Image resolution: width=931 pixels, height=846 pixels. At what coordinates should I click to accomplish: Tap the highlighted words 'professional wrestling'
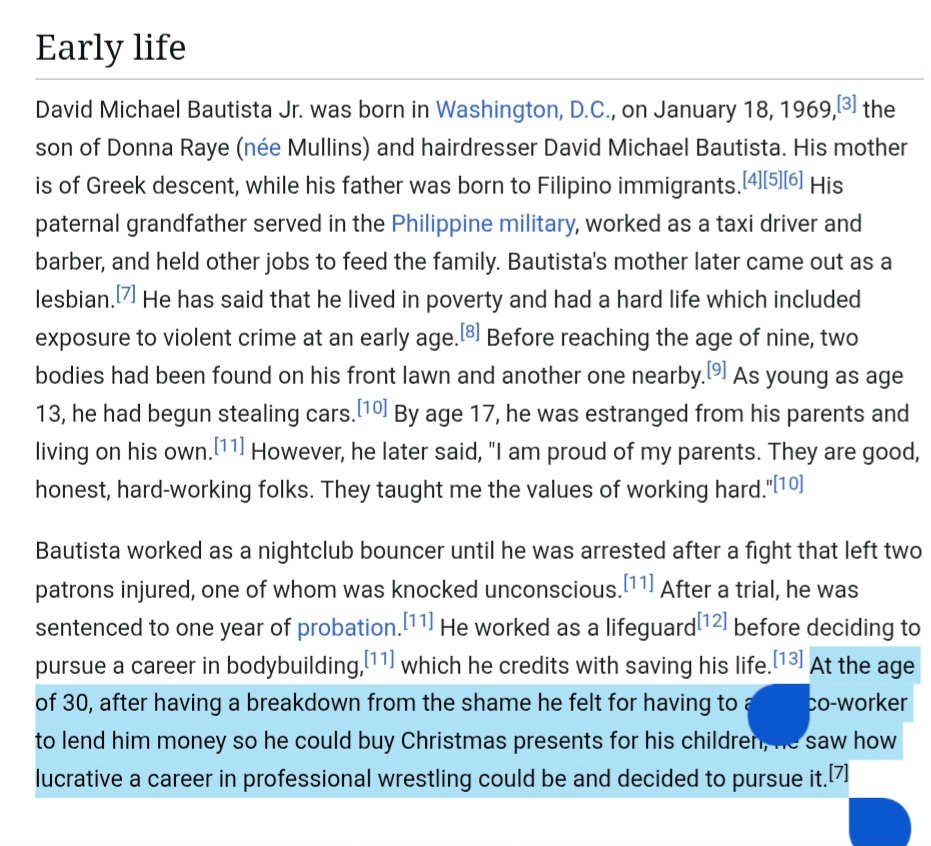[x=357, y=779]
